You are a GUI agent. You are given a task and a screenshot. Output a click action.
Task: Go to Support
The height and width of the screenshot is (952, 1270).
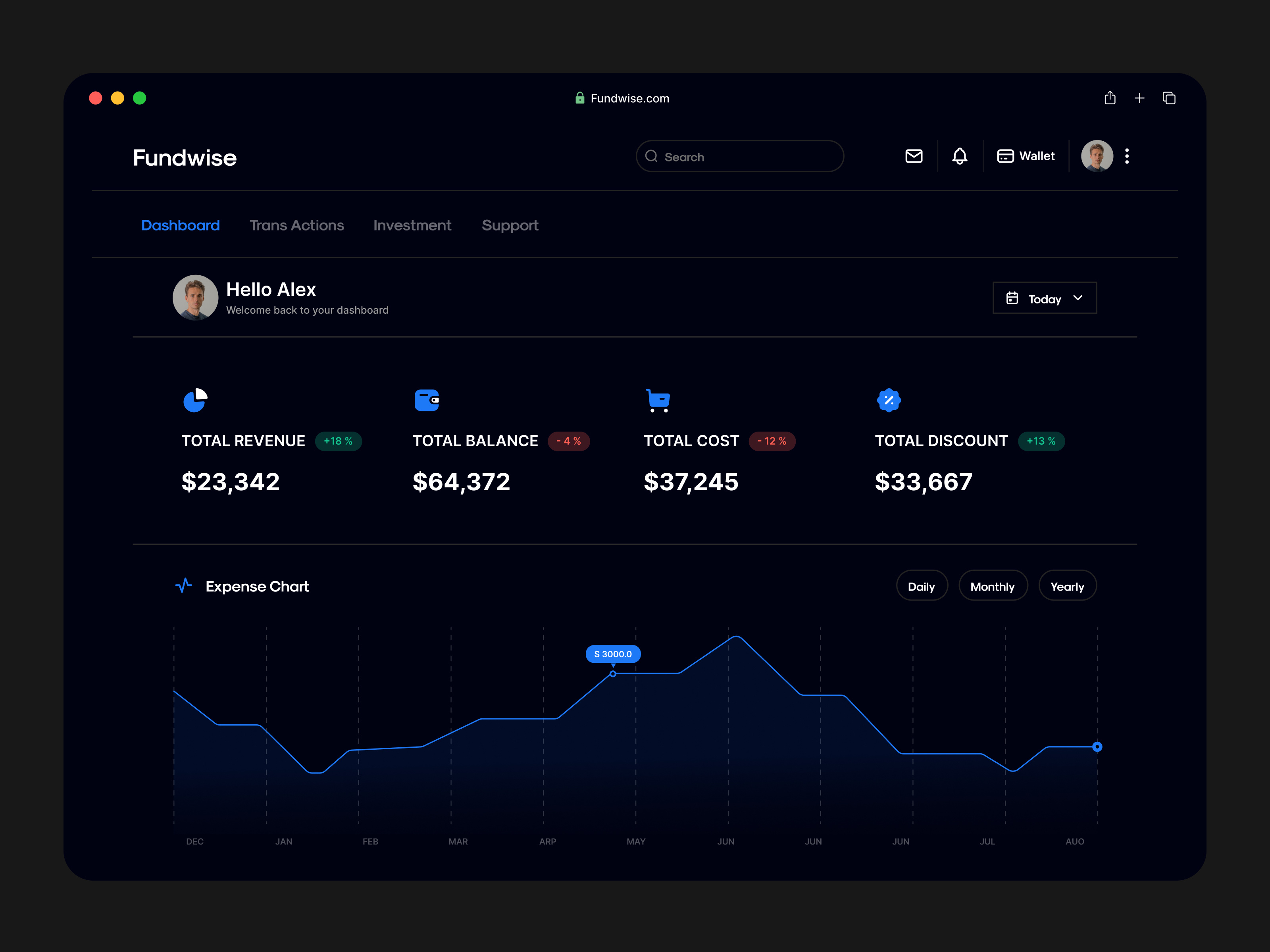510,225
